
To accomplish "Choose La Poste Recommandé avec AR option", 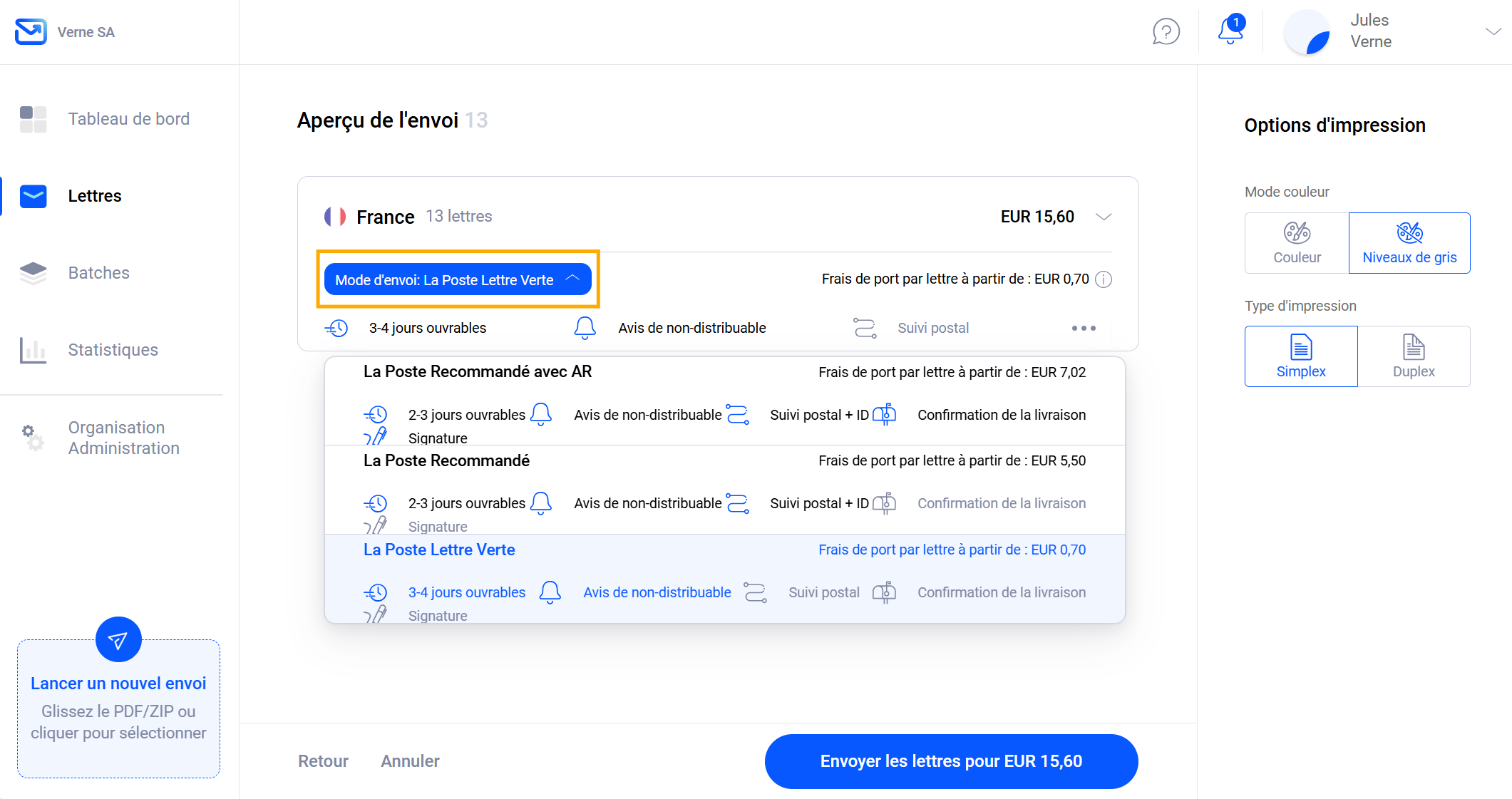I will tap(477, 372).
